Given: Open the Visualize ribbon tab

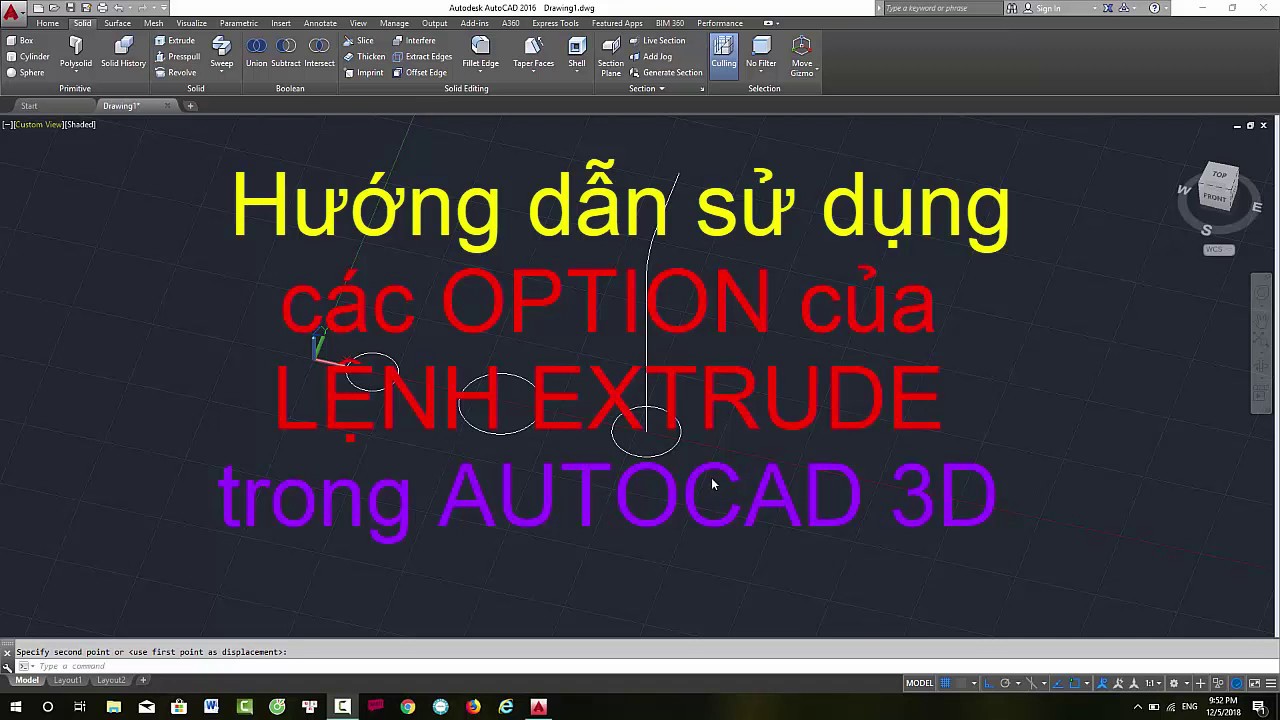Looking at the screenshot, I should [x=191, y=23].
